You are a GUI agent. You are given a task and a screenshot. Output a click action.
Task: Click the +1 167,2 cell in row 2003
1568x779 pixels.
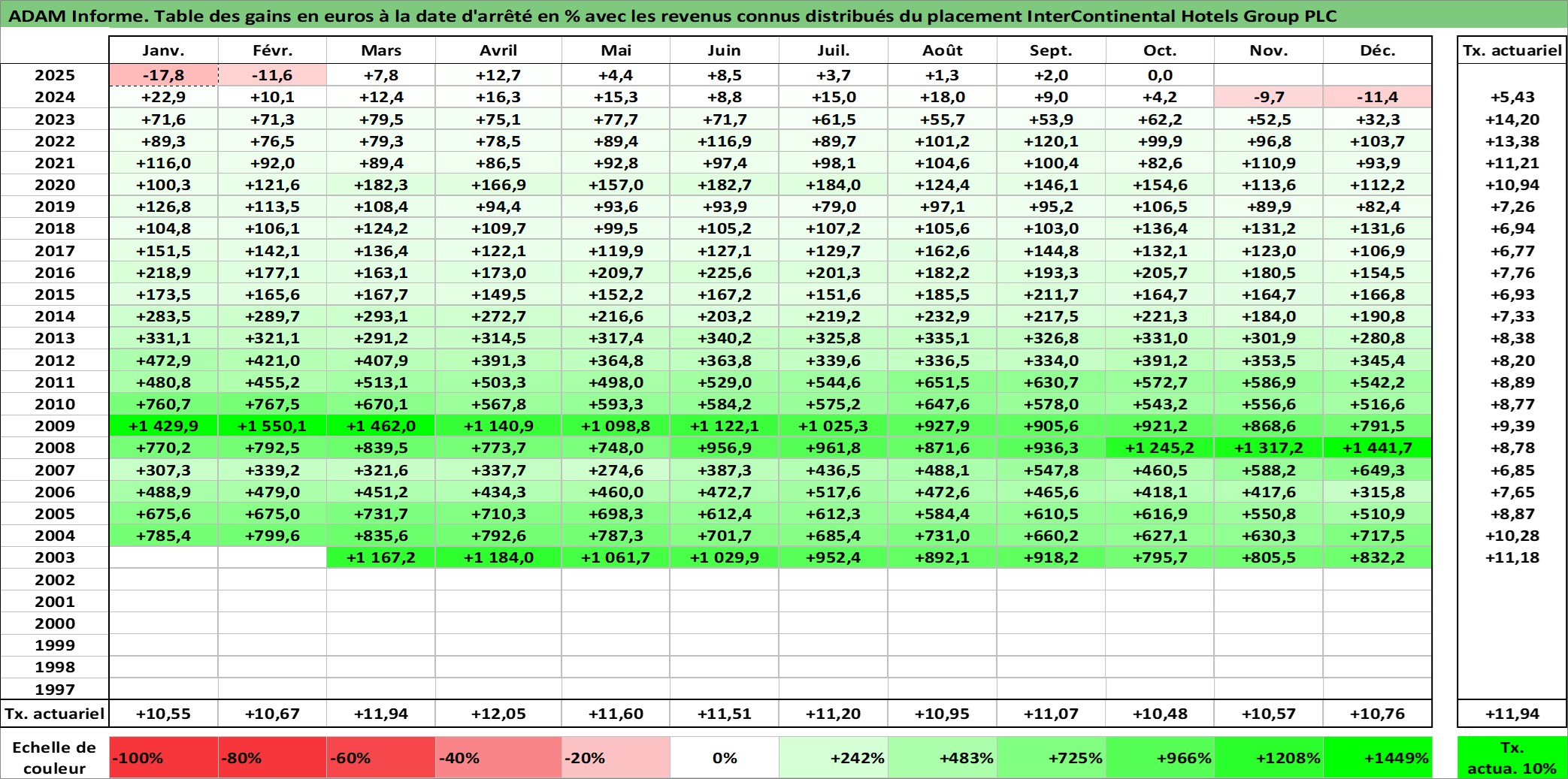(x=381, y=557)
